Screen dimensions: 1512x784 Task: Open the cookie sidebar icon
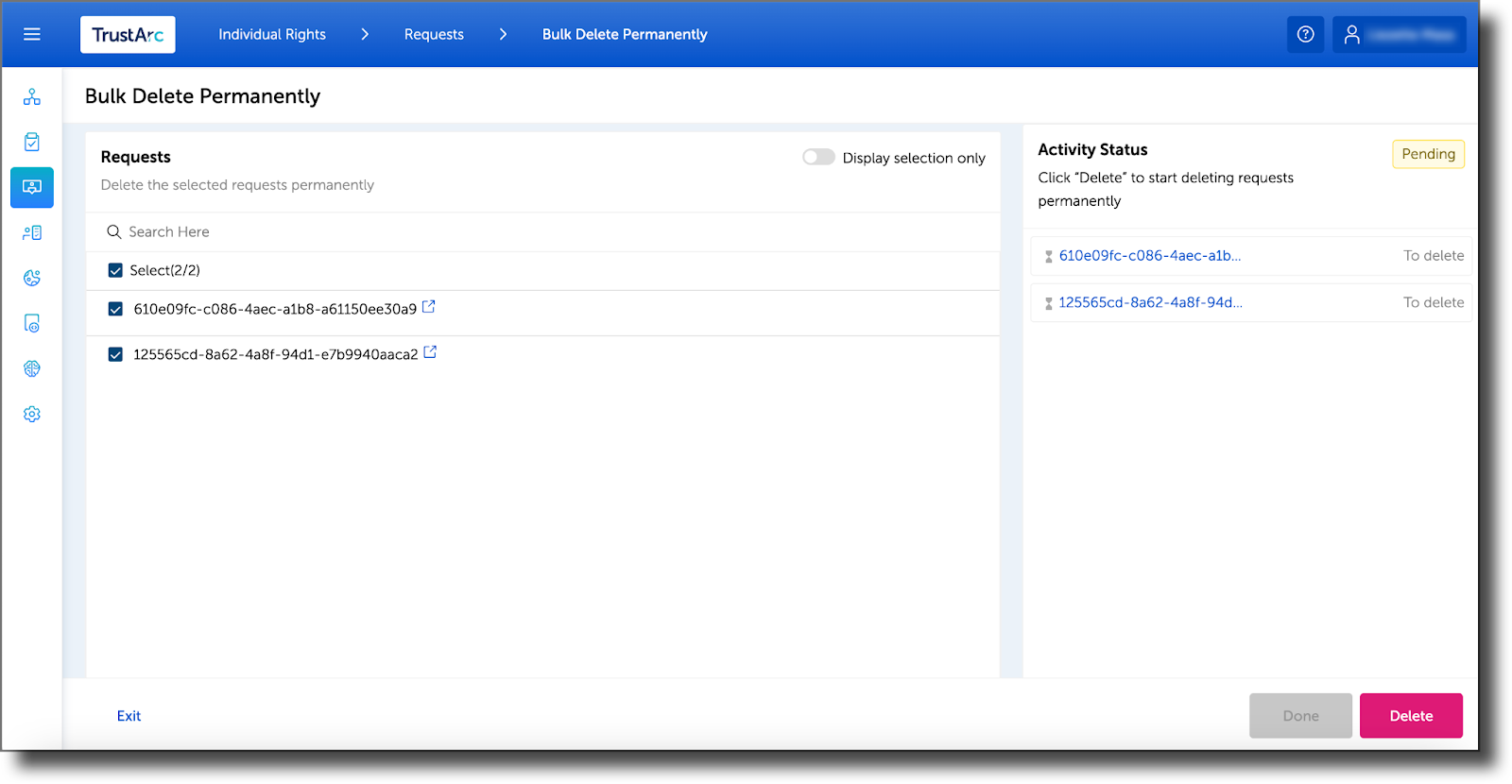click(32, 278)
